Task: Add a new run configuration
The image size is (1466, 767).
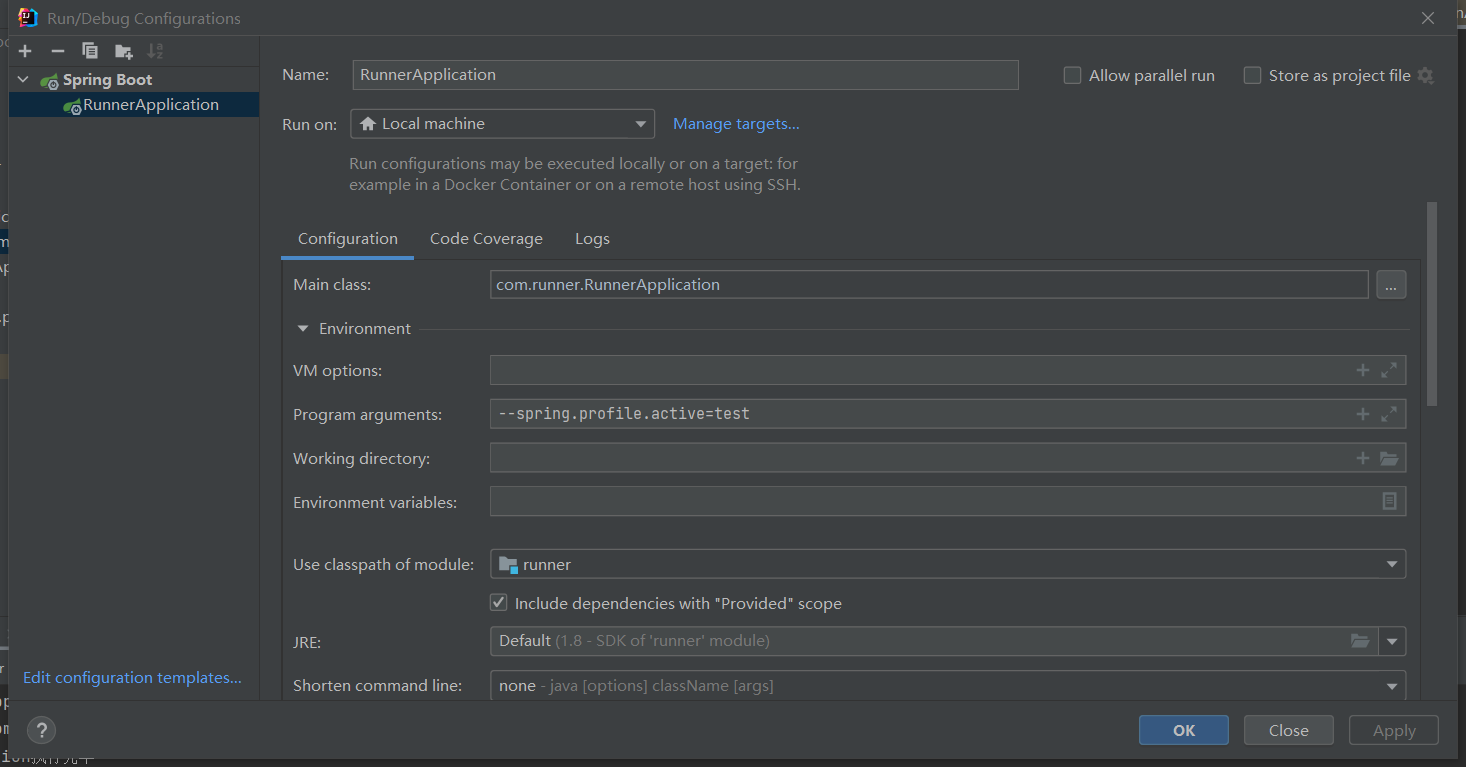Action: pyautogui.click(x=24, y=50)
